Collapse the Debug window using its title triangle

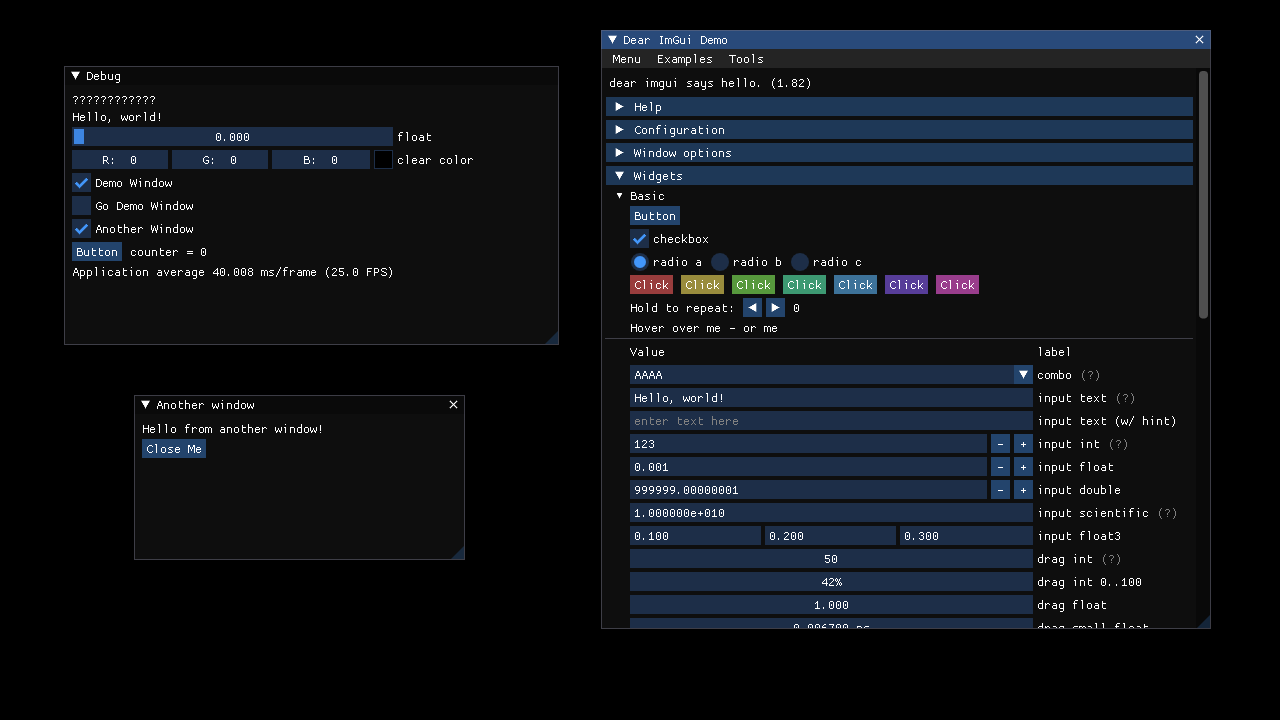tap(75, 76)
